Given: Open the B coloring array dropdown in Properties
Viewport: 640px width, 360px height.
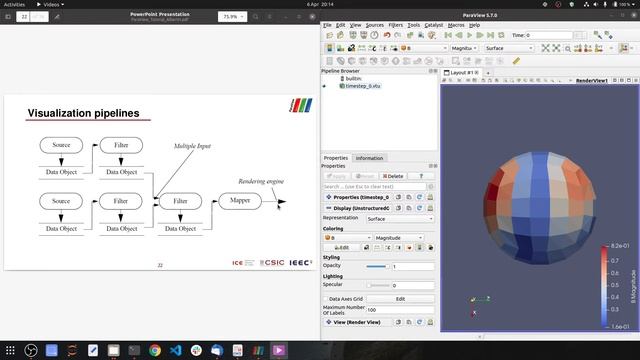Looking at the screenshot, I should (x=347, y=238).
